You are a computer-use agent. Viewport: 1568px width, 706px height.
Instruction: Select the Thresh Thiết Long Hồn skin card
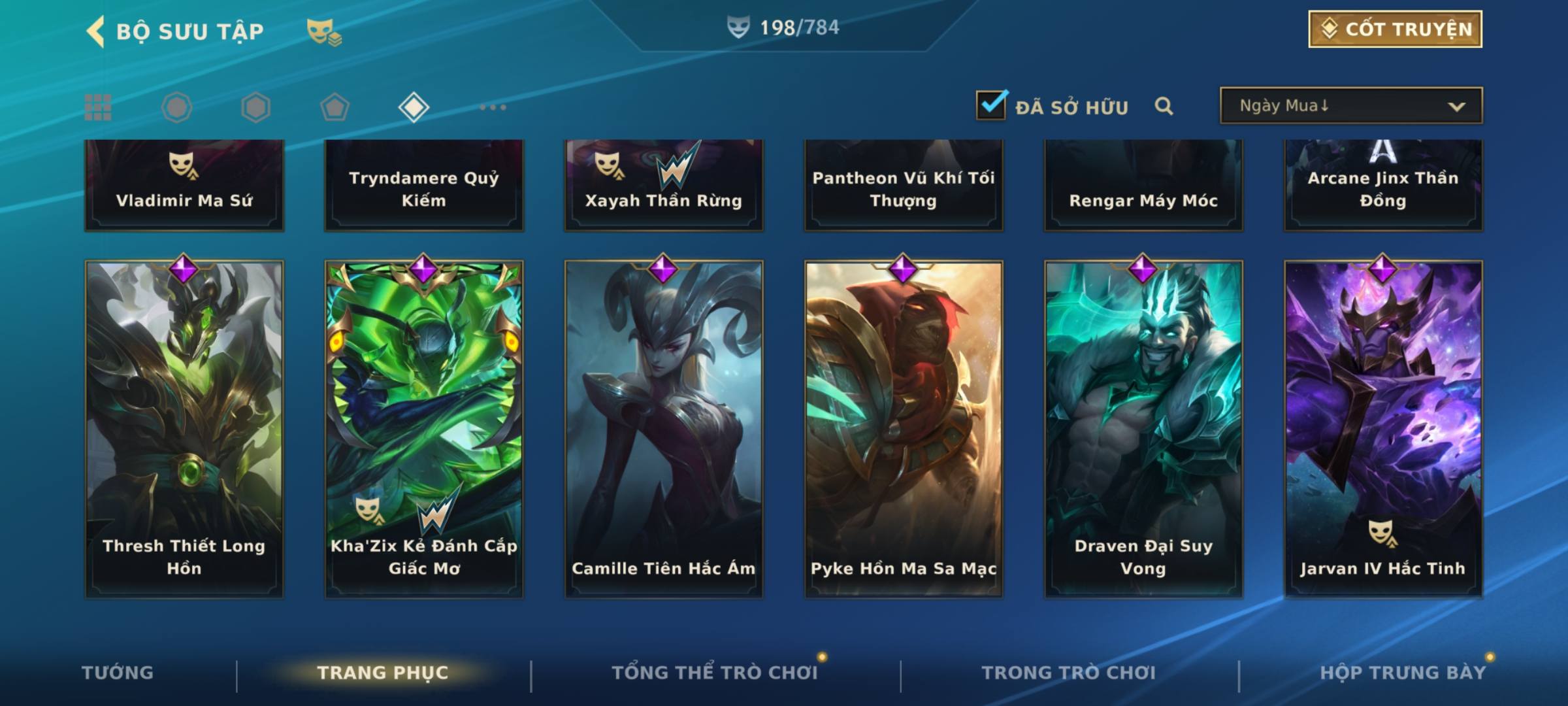point(184,428)
